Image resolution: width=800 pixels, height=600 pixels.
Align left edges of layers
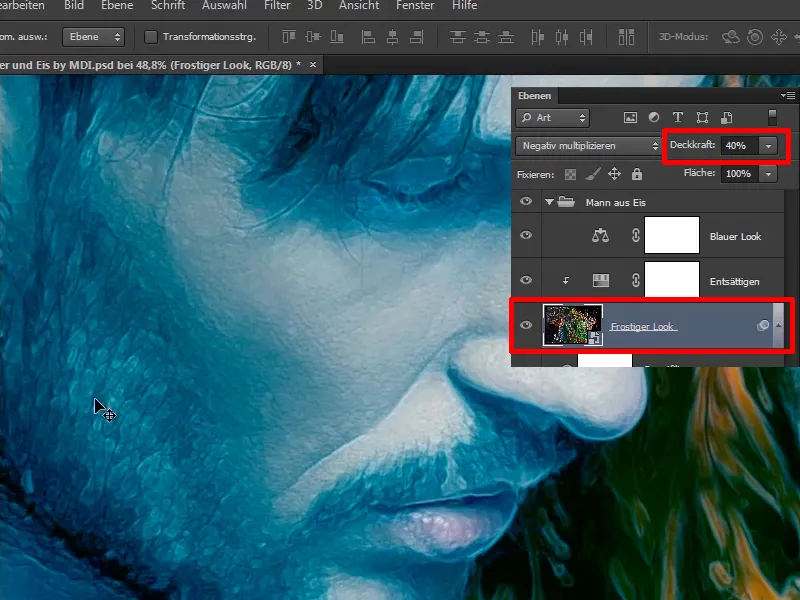point(368,37)
